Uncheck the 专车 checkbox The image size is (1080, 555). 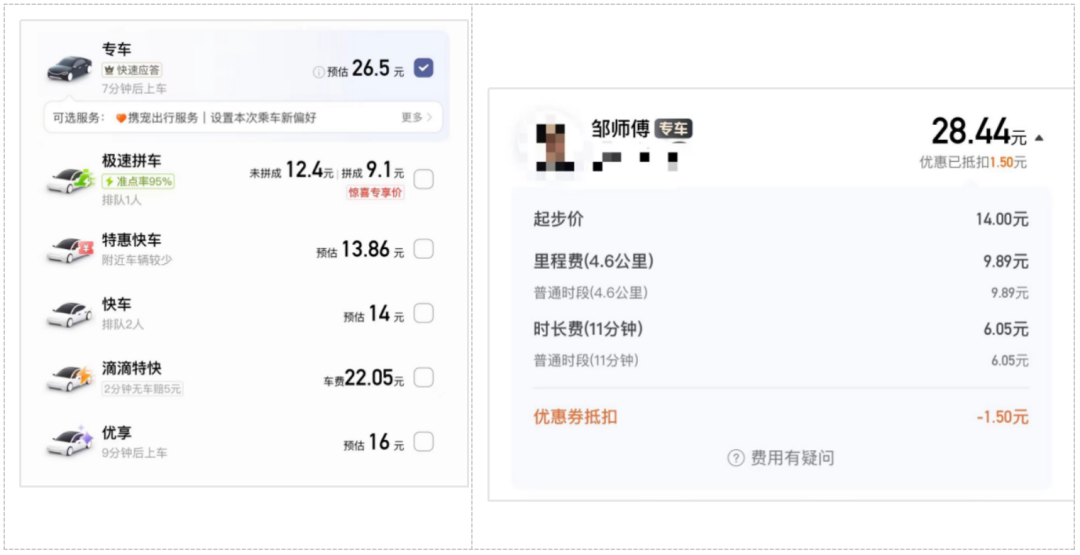(x=424, y=68)
